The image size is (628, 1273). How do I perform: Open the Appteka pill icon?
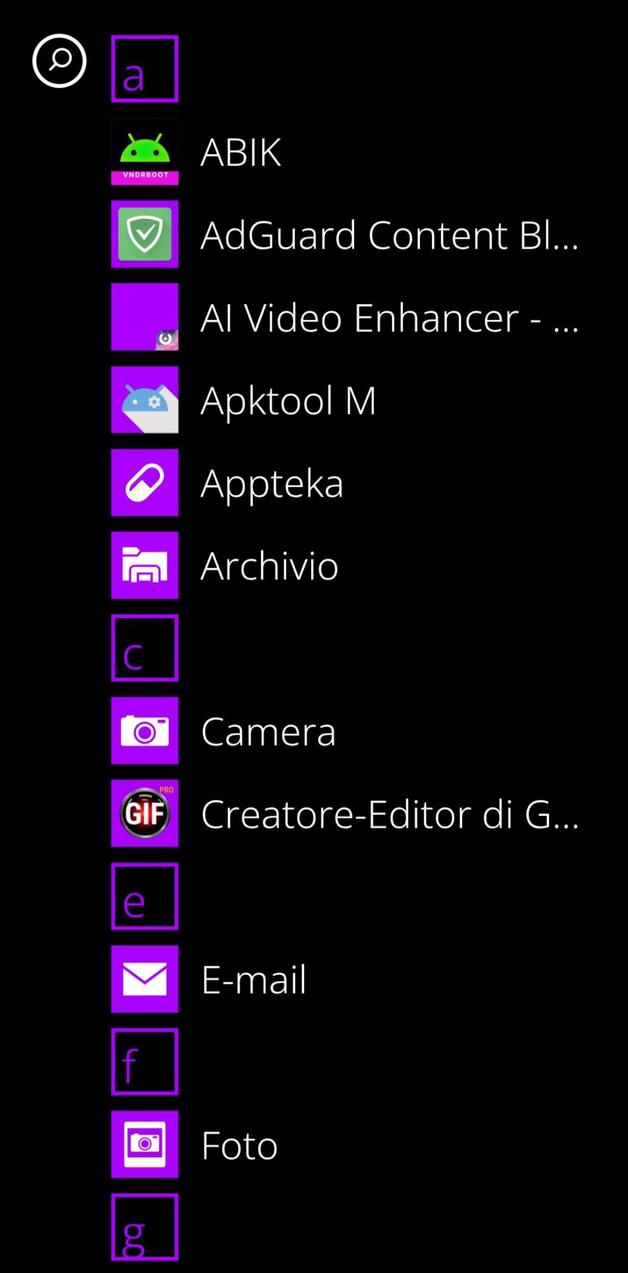pyautogui.click(x=144, y=482)
